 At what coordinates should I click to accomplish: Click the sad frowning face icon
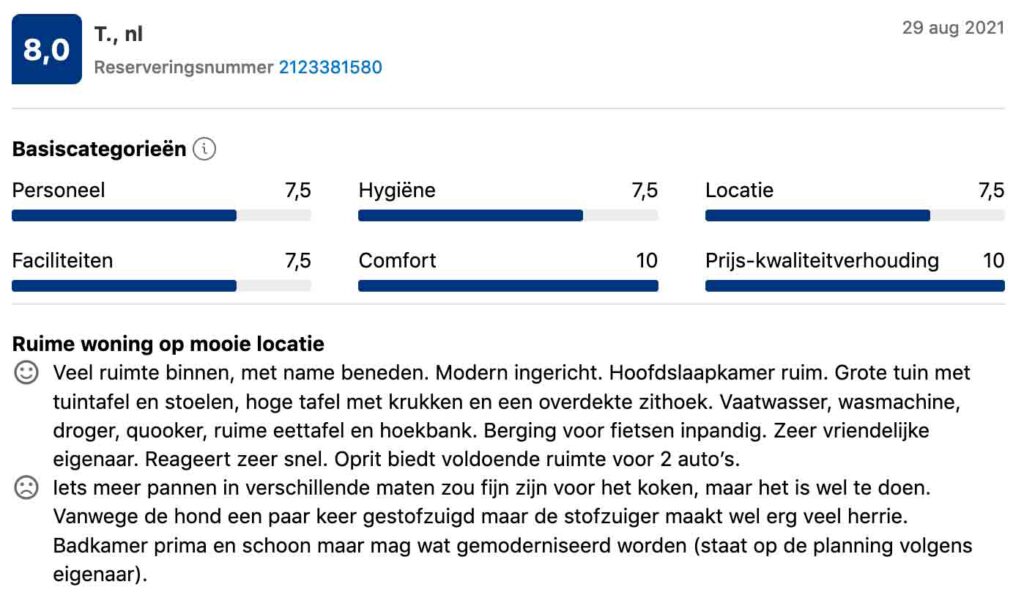point(26,489)
